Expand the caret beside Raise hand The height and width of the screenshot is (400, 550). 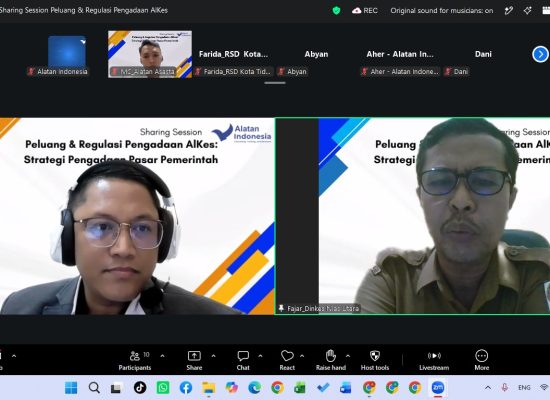point(348,356)
